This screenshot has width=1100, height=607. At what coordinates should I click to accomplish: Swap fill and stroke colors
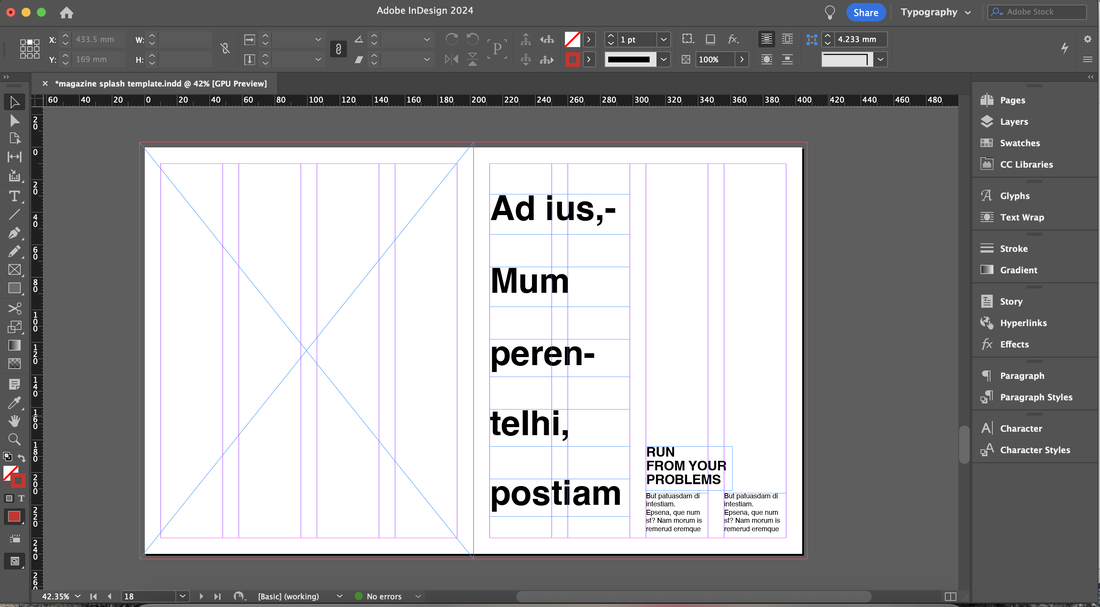[x=21, y=458]
